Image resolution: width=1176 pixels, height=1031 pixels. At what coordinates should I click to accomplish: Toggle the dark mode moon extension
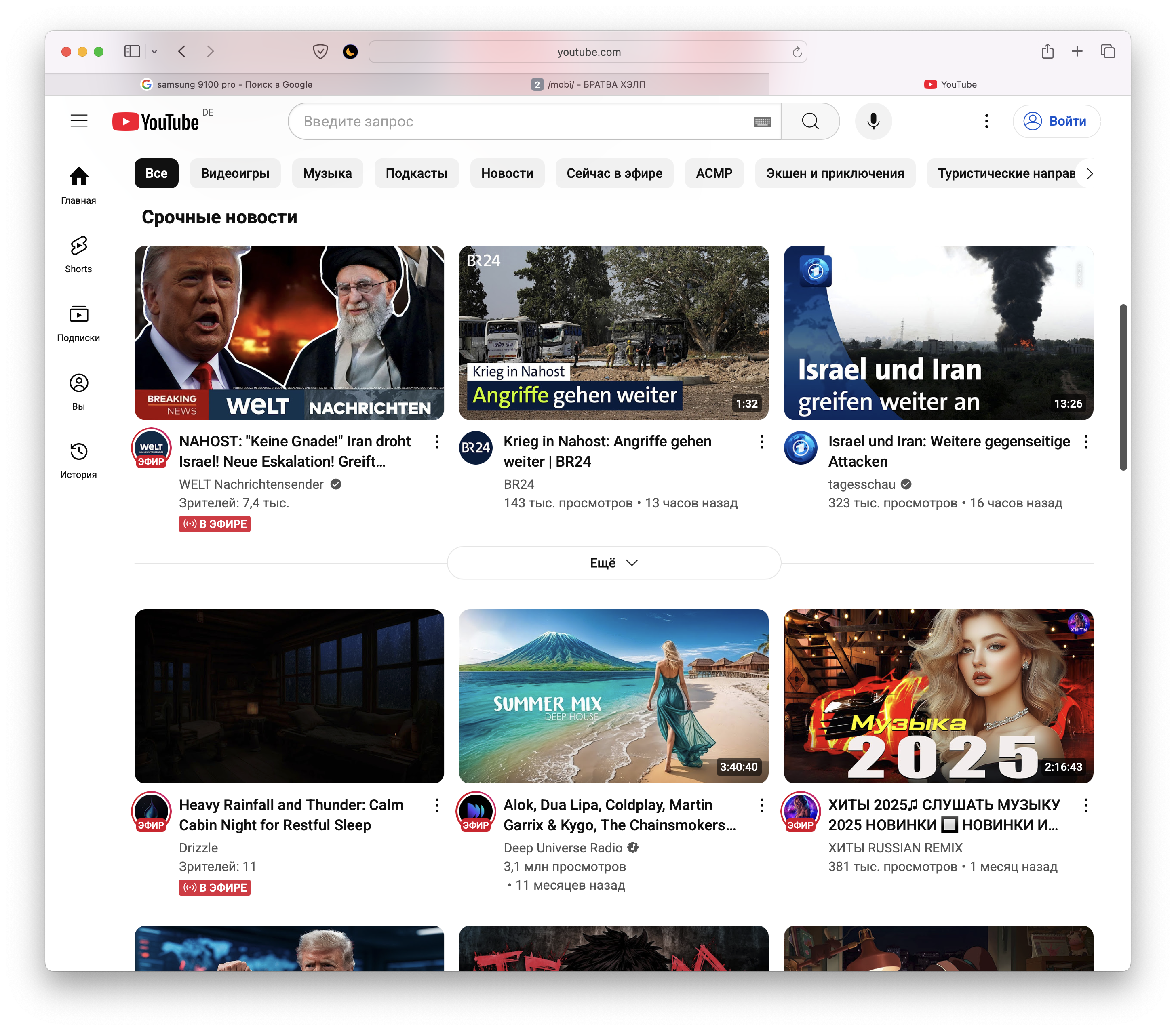350,52
